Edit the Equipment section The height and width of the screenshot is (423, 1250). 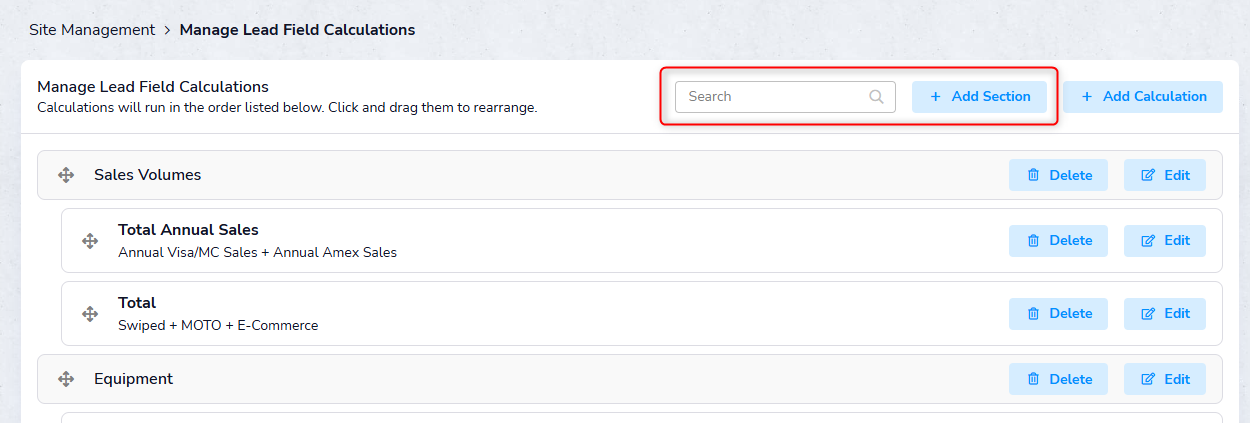1164,379
